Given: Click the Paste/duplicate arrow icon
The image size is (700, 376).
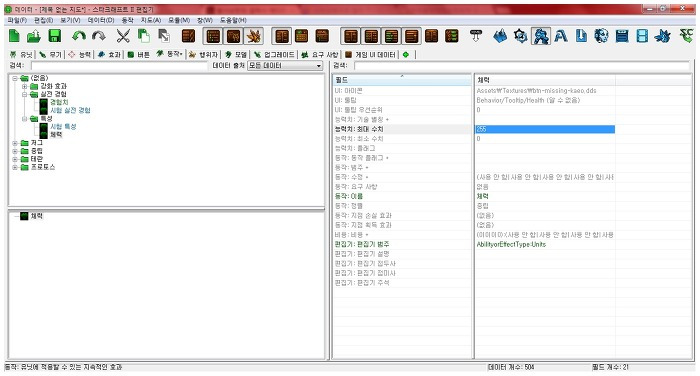Looking at the screenshot, I should (x=164, y=36).
